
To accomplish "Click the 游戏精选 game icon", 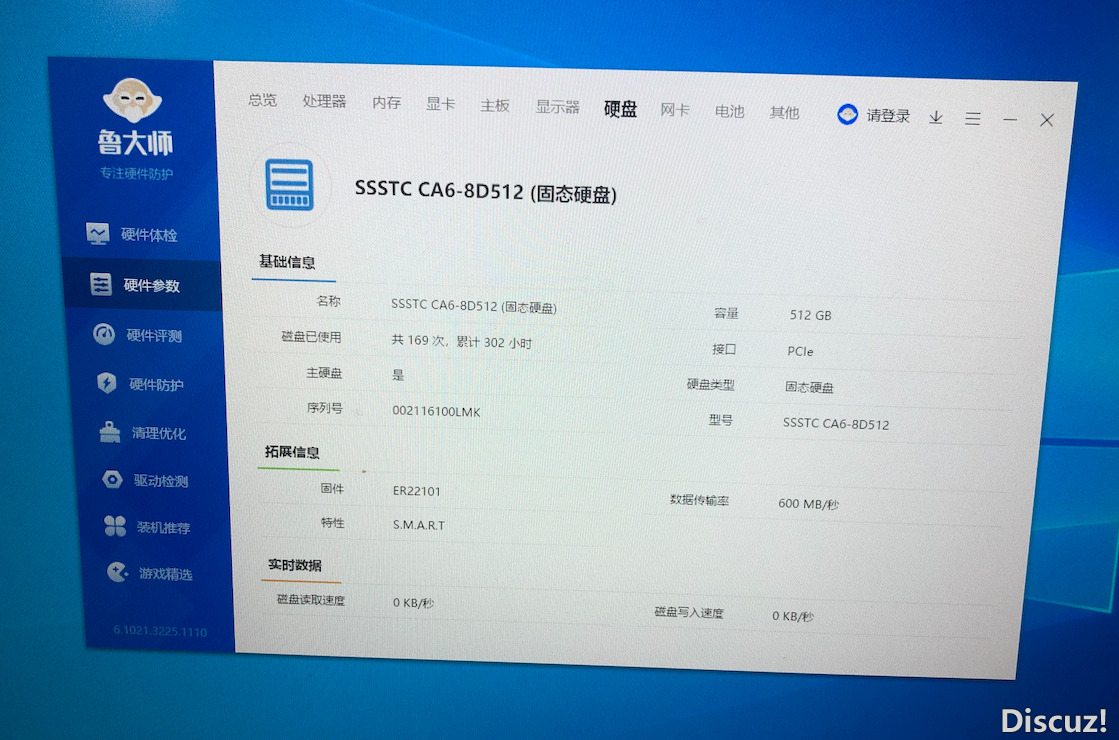I will point(118,572).
